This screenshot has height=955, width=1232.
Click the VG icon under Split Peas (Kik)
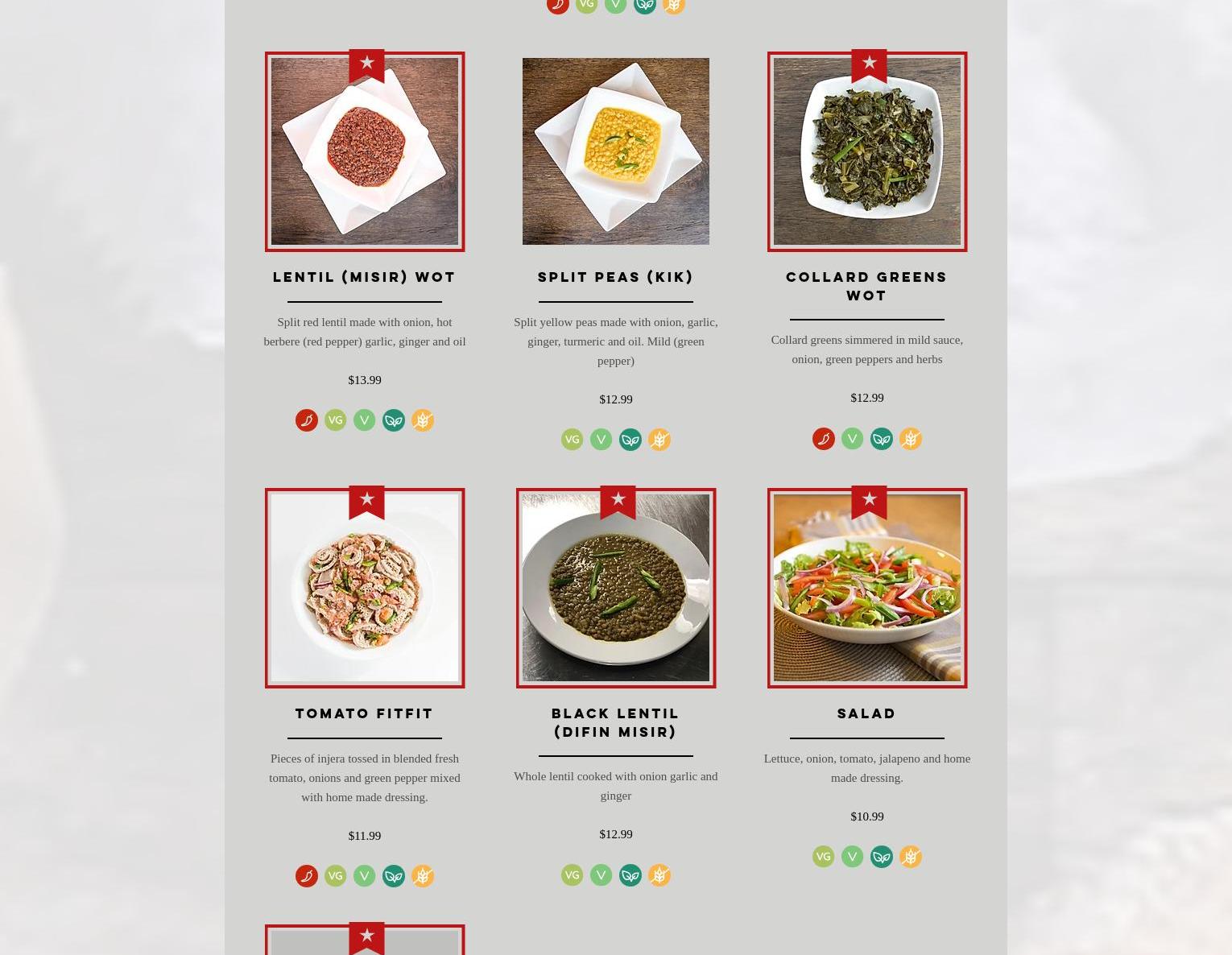click(x=573, y=440)
